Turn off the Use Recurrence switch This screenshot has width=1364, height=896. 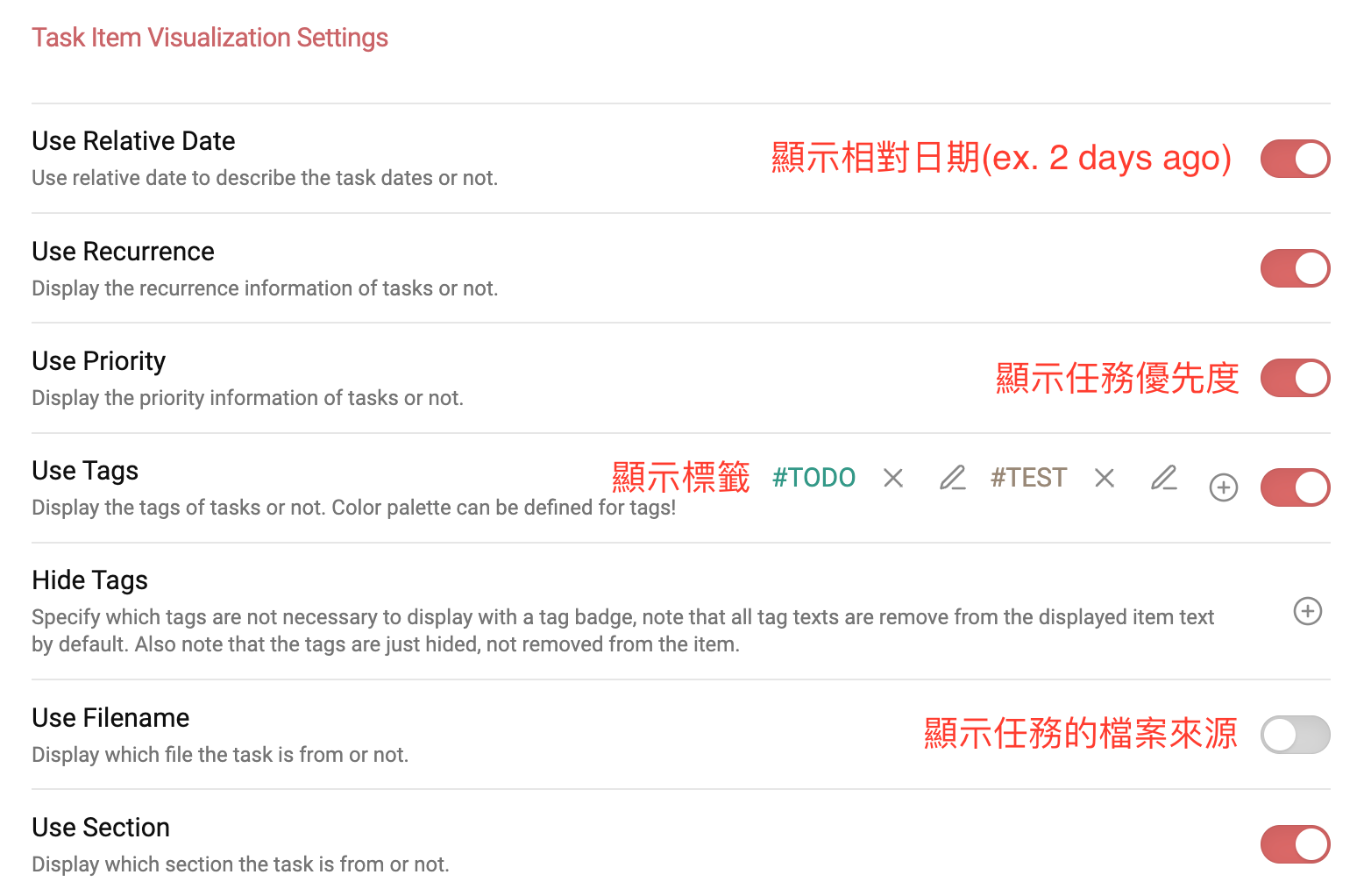pos(1295,268)
